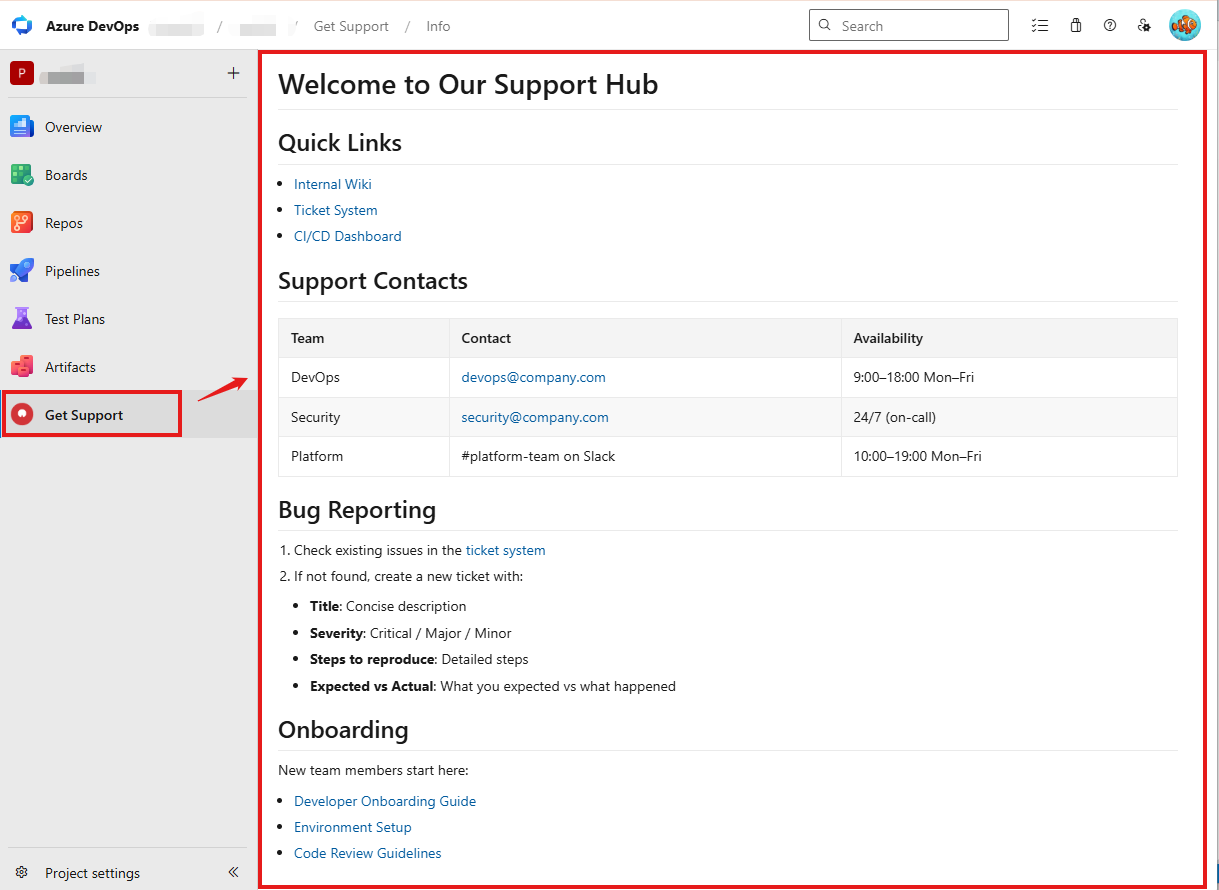Click the Severity: Critical / Major / Minor line

tap(411, 633)
